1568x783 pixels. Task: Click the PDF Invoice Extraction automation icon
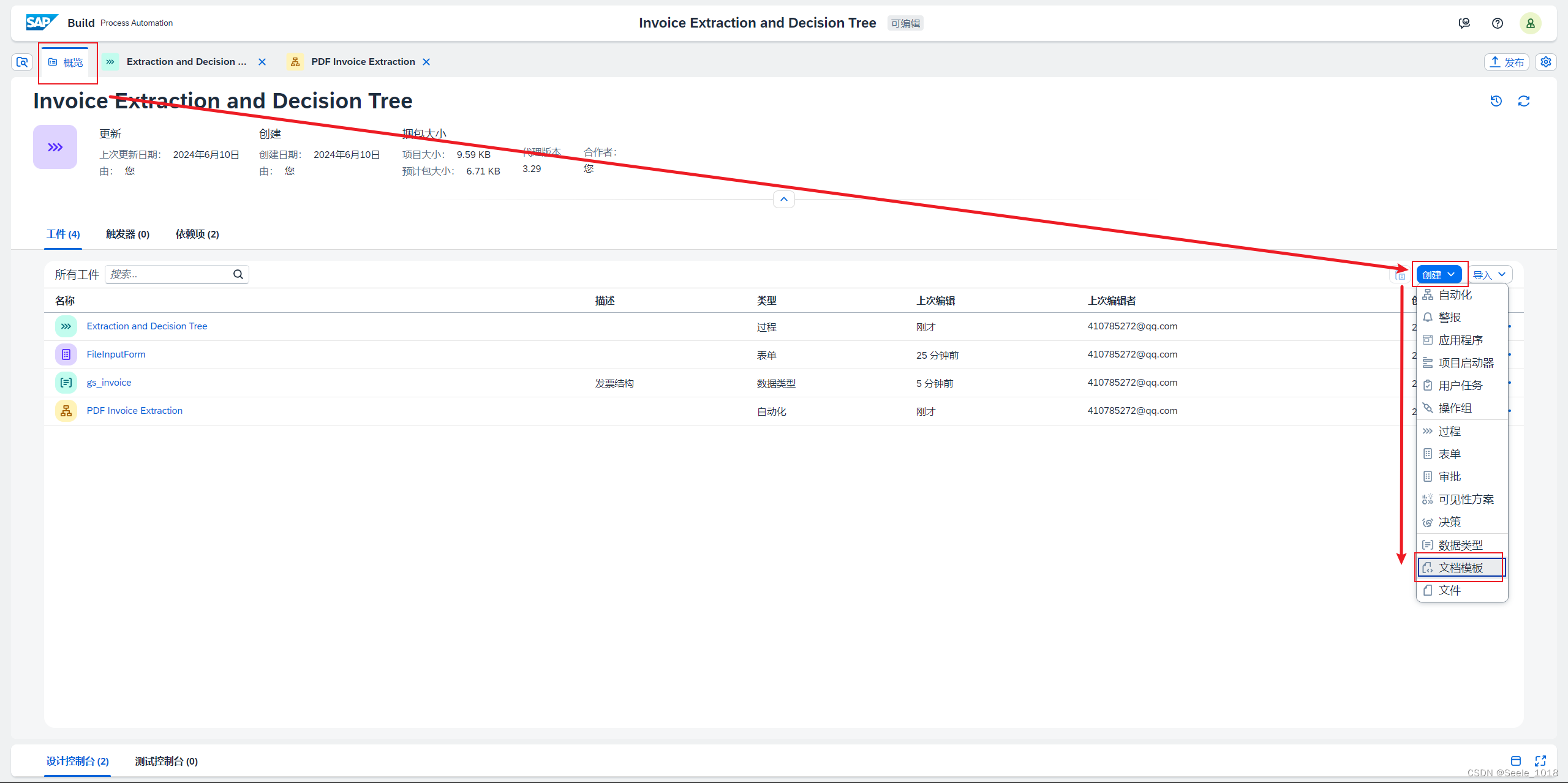tap(66, 411)
